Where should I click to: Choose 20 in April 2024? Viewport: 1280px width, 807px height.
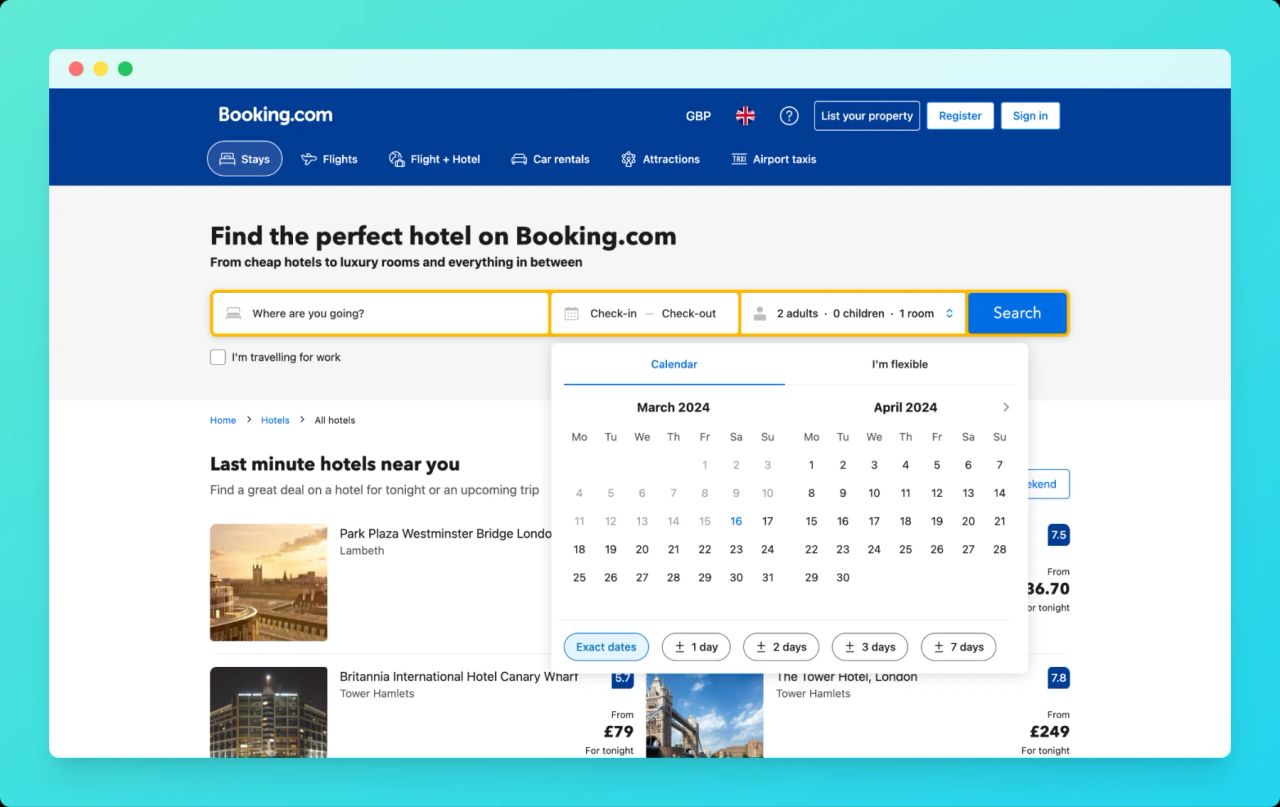click(x=968, y=521)
